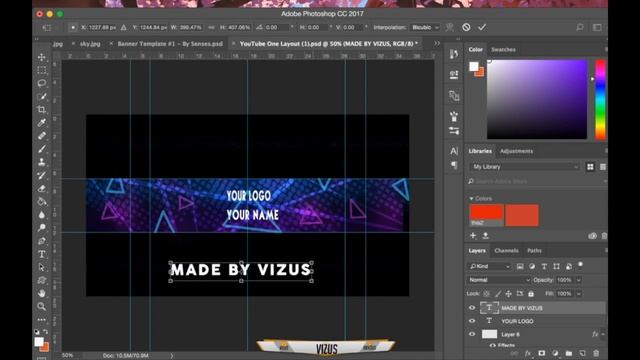Viewport: 640px width, 360px height.
Task: Select the Hand tool
Action: (x=42, y=293)
